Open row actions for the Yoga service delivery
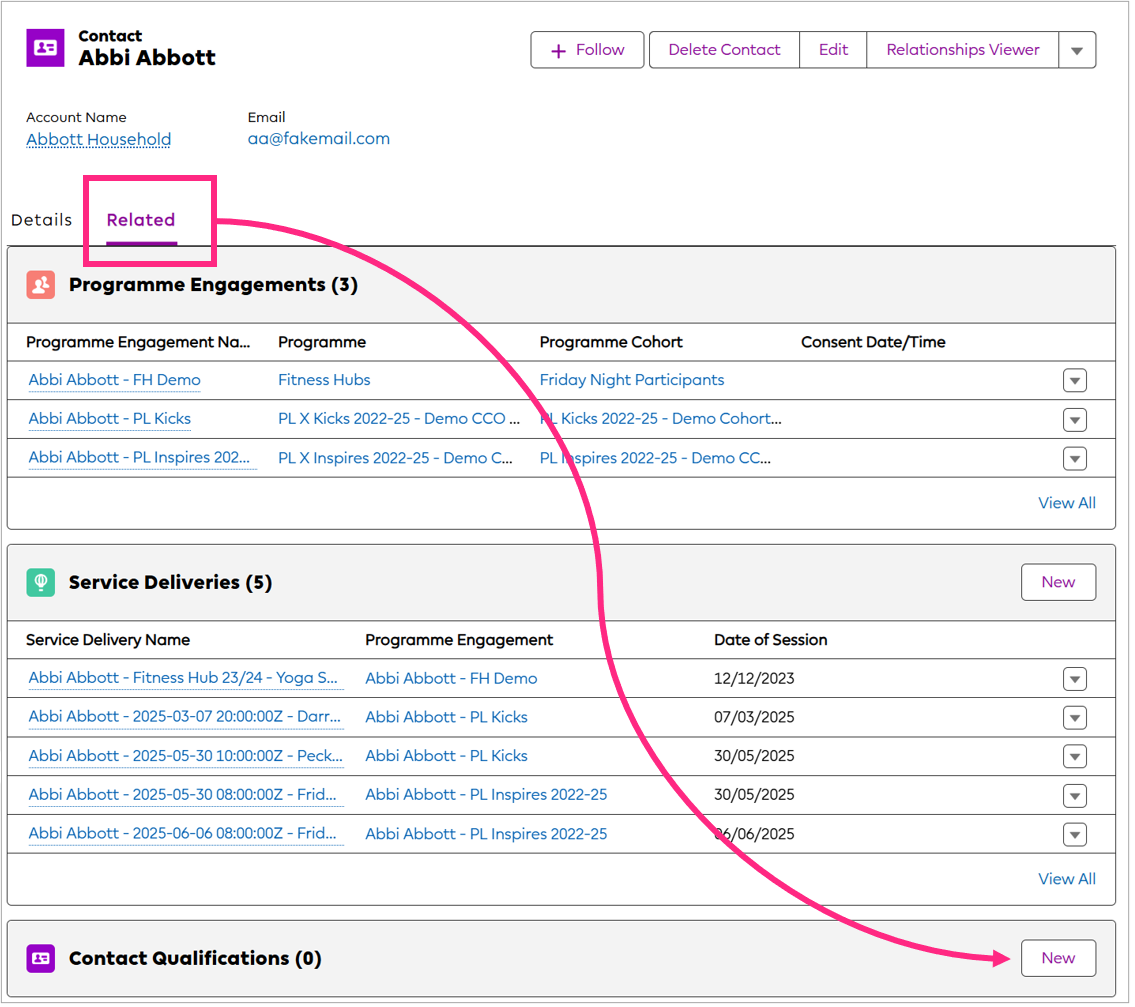The height and width of the screenshot is (1007, 1135). [x=1074, y=678]
